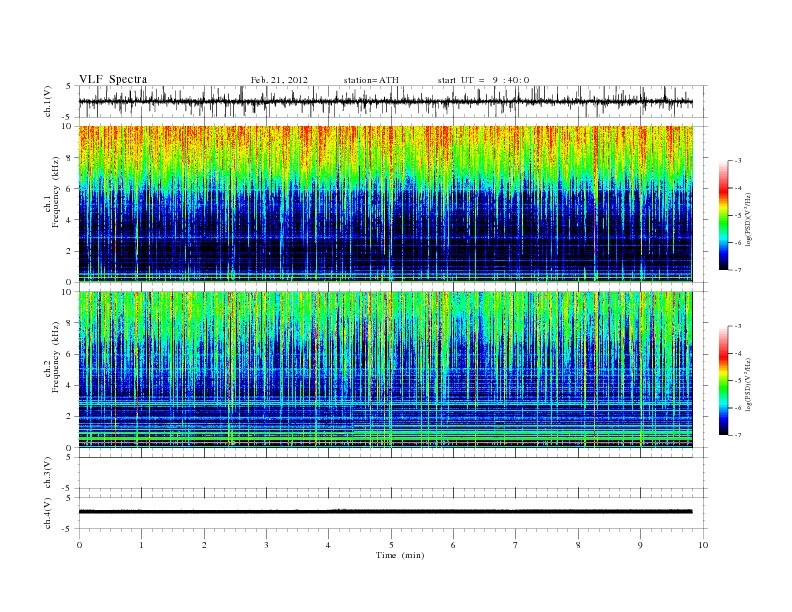The height and width of the screenshot is (612, 792).
Task: Click inside the ch.2 spectrogram panel
Action: pyautogui.click(x=385, y=370)
